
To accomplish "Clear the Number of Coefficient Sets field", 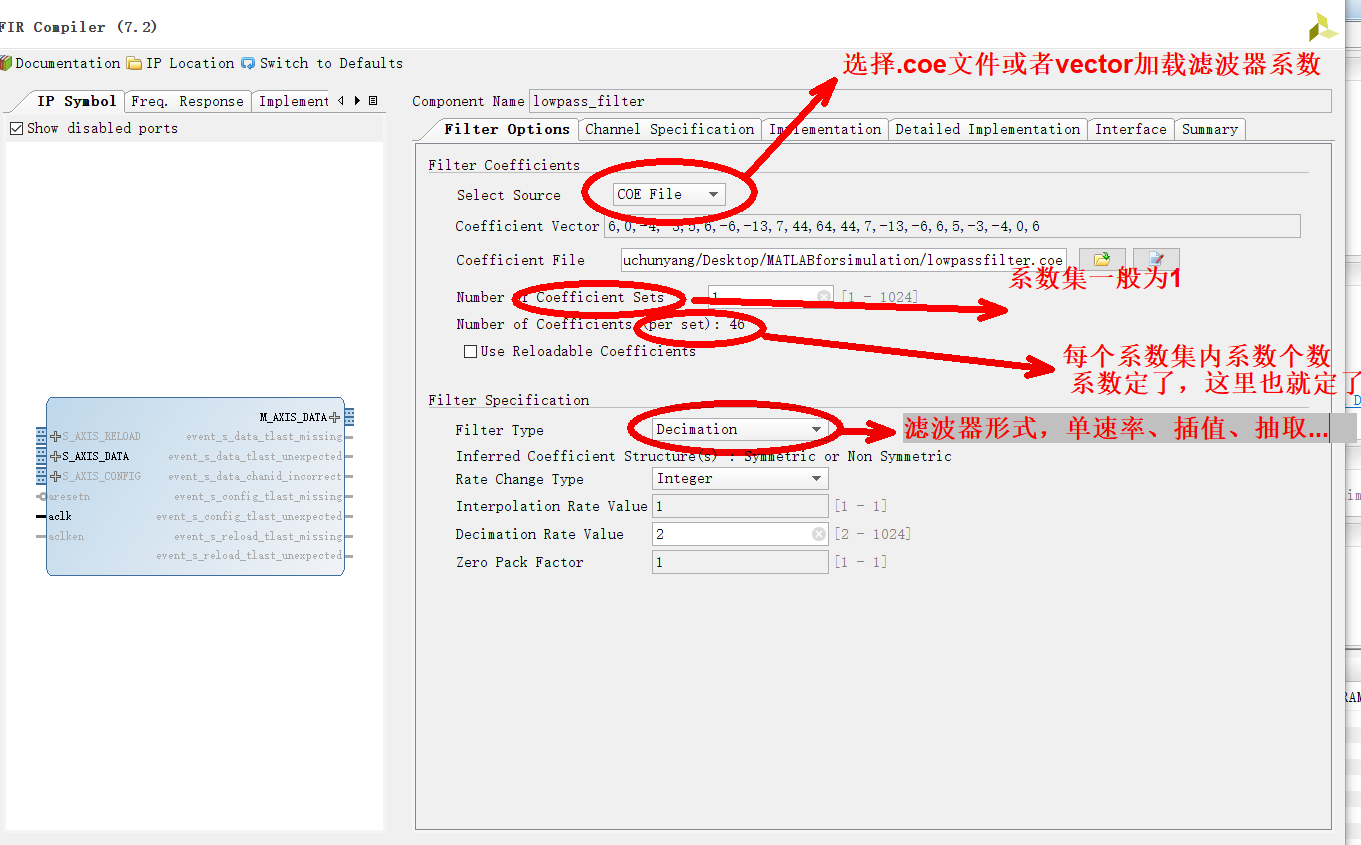I will (x=823, y=297).
